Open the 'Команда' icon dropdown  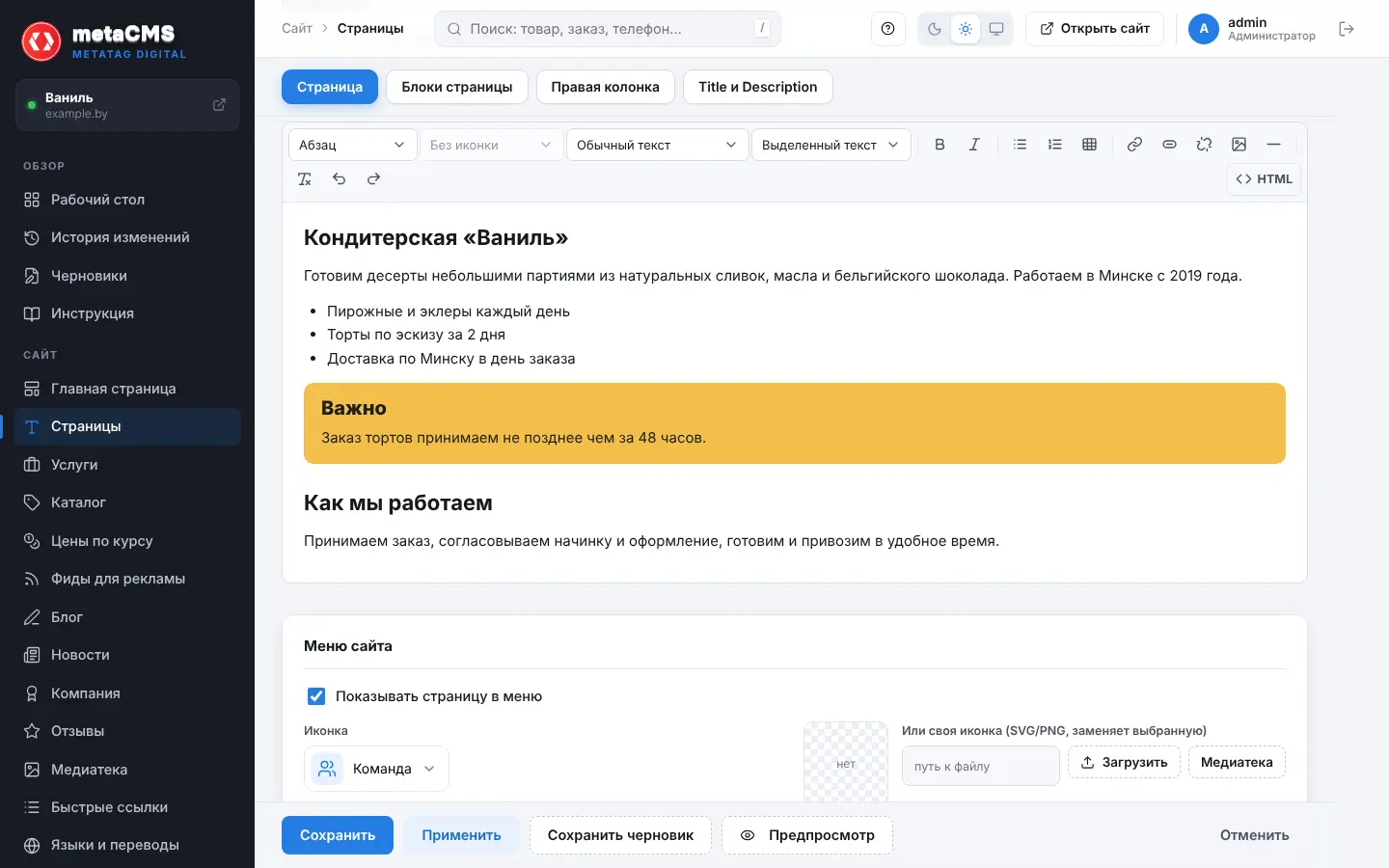(x=376, y=769)
